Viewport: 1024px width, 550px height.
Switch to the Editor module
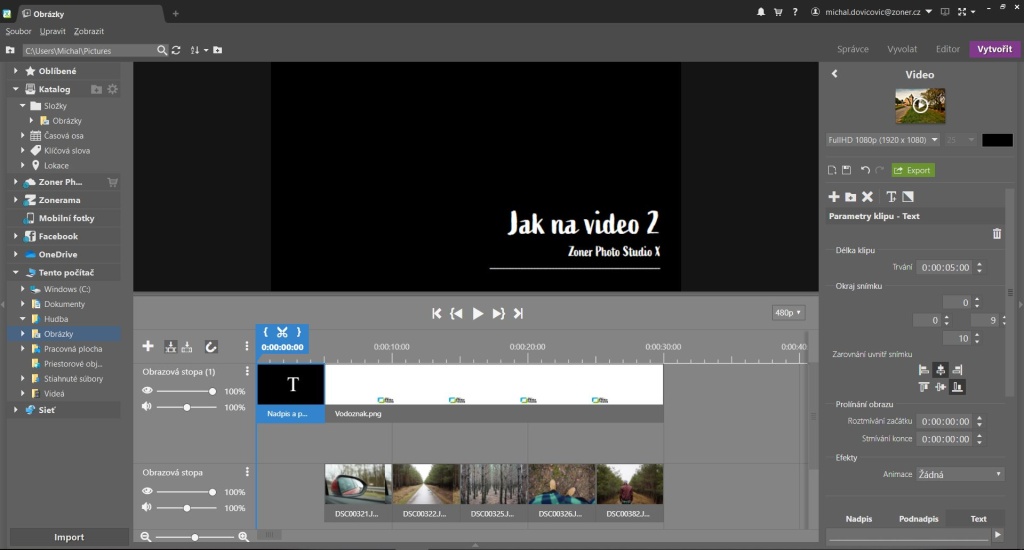coord(948,49)
